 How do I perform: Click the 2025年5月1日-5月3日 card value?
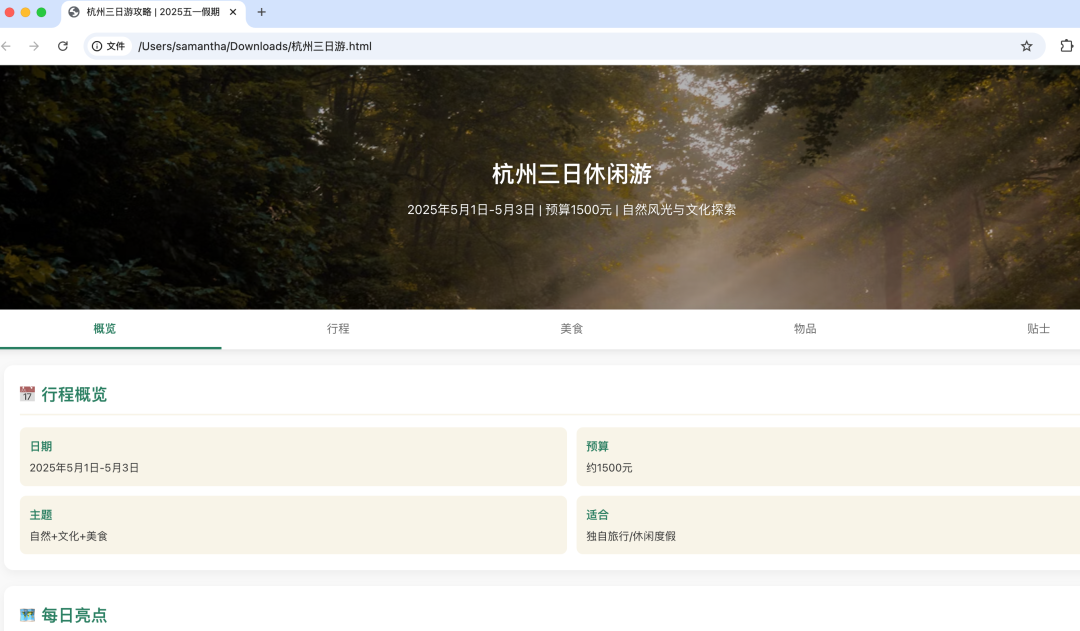[84, 468]
